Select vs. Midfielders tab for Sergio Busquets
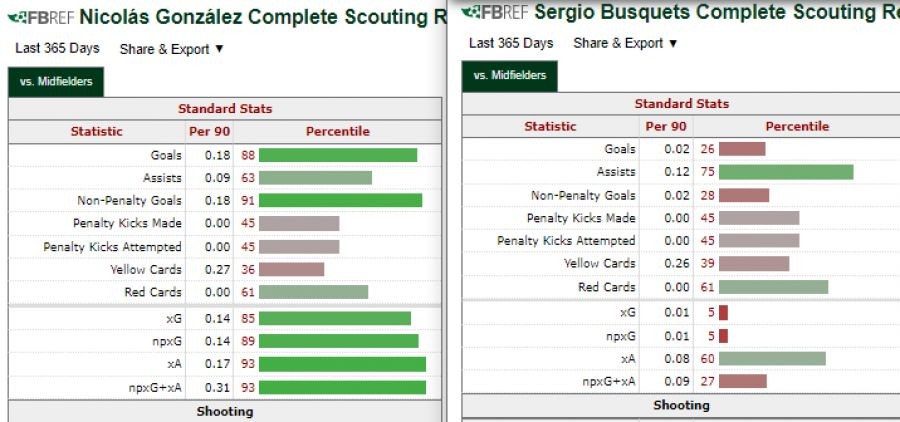The image size is (900, 422). pos(510,76)
